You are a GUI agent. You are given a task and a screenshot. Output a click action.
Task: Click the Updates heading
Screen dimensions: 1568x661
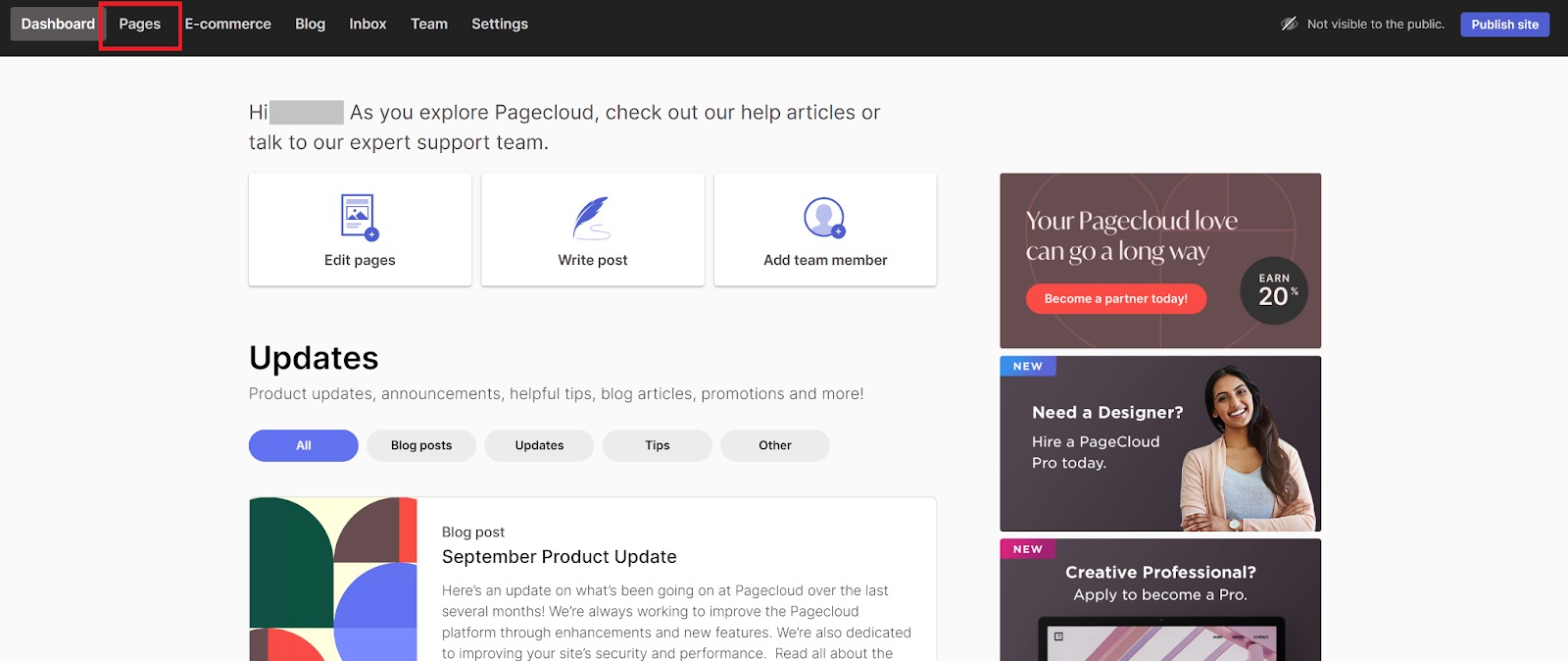tap(314, 358)
